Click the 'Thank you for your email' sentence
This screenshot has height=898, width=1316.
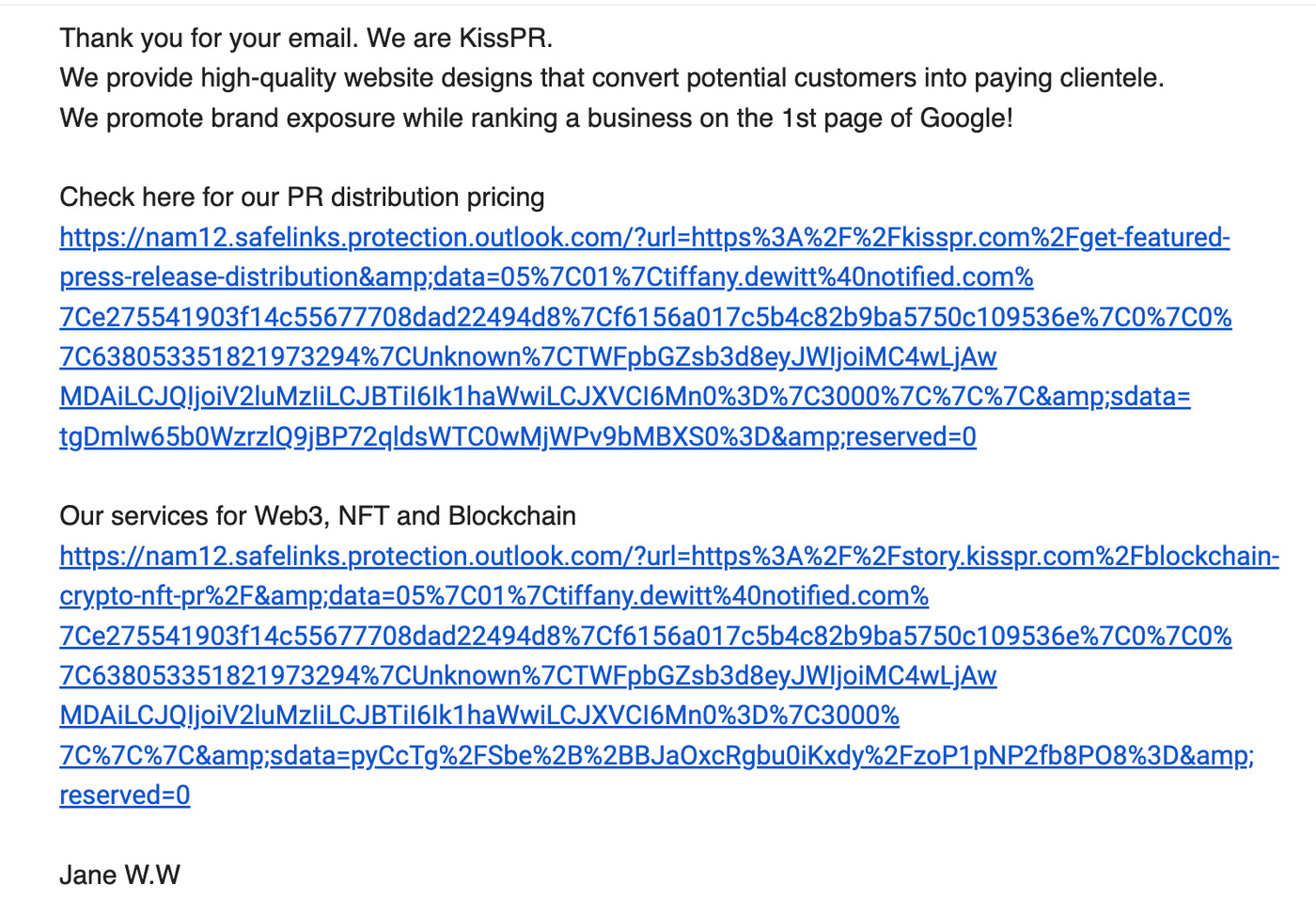(x=209, y=38)
